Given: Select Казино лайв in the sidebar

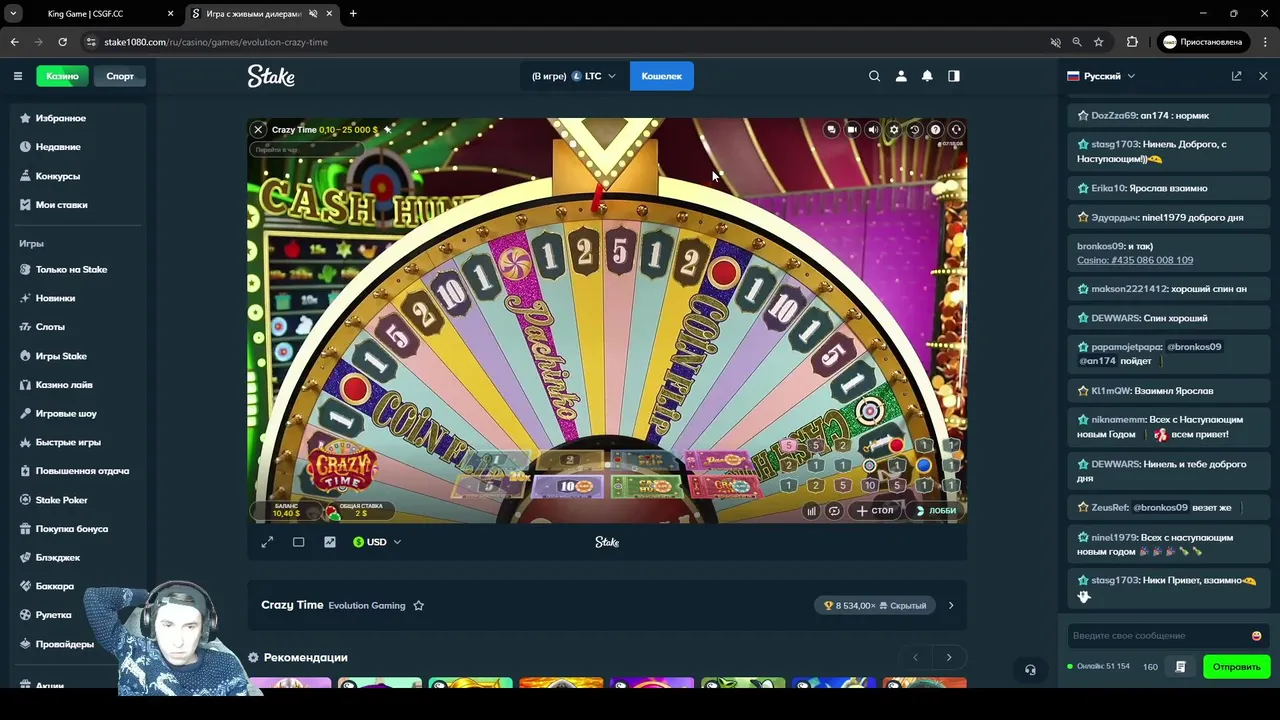Looking at the screenshot, I should pyautogui.click(x=64, y=385).
